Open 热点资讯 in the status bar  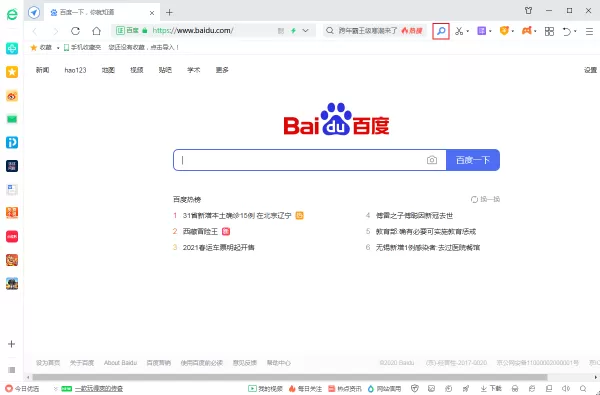(345, 389)
